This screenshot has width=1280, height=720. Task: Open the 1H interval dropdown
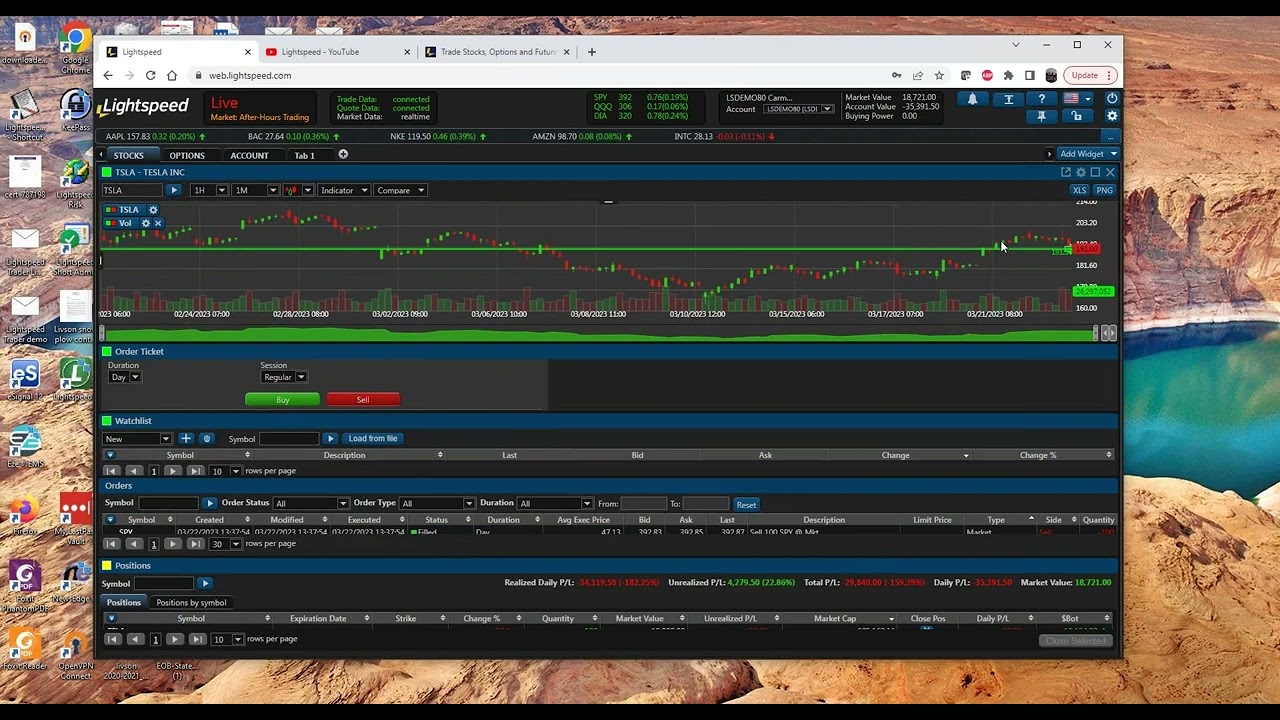tap(209, 190)
